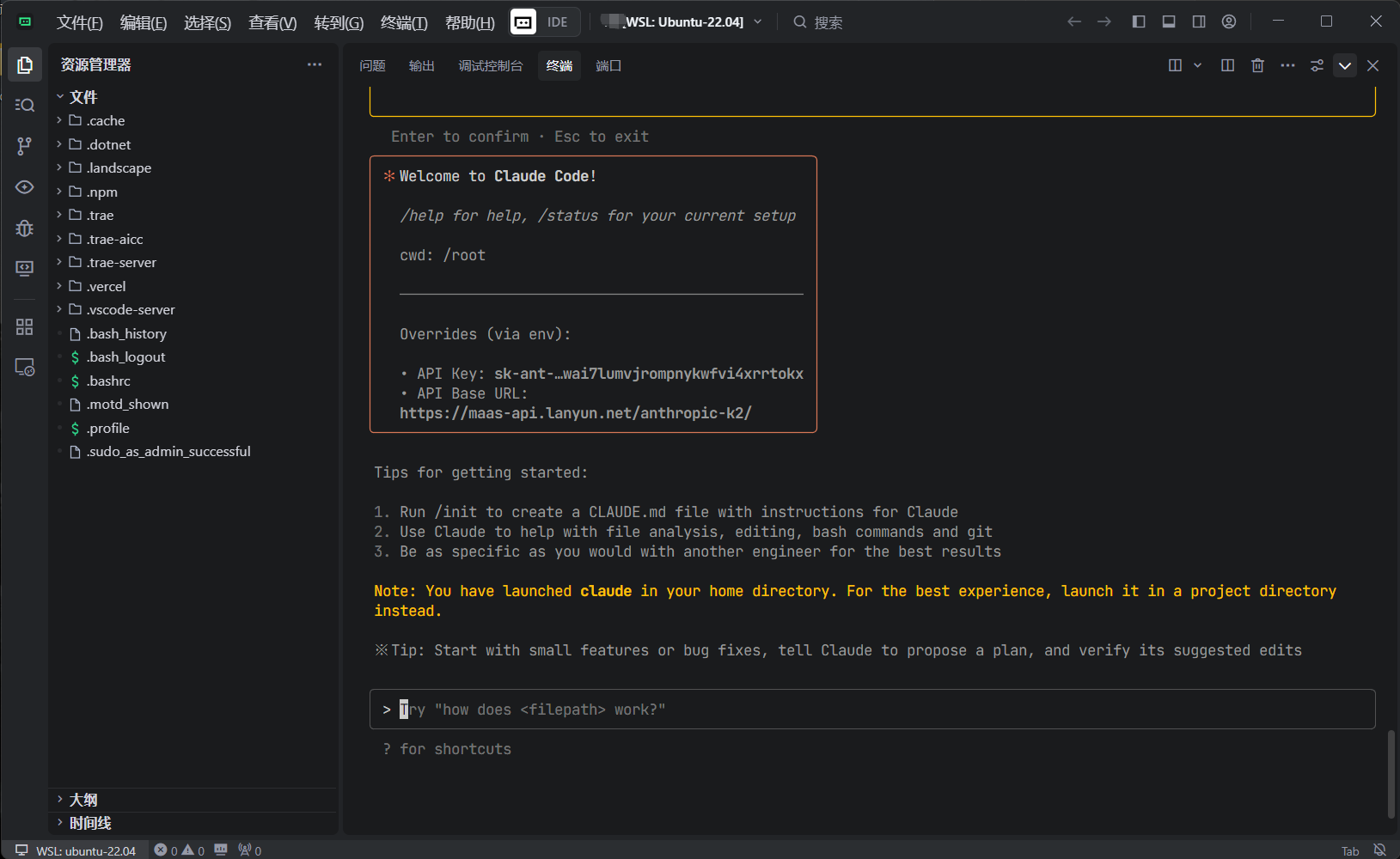Split the terminal panel
Viewport: 1400px width, 859px height.
click(x=1227, y=66)
